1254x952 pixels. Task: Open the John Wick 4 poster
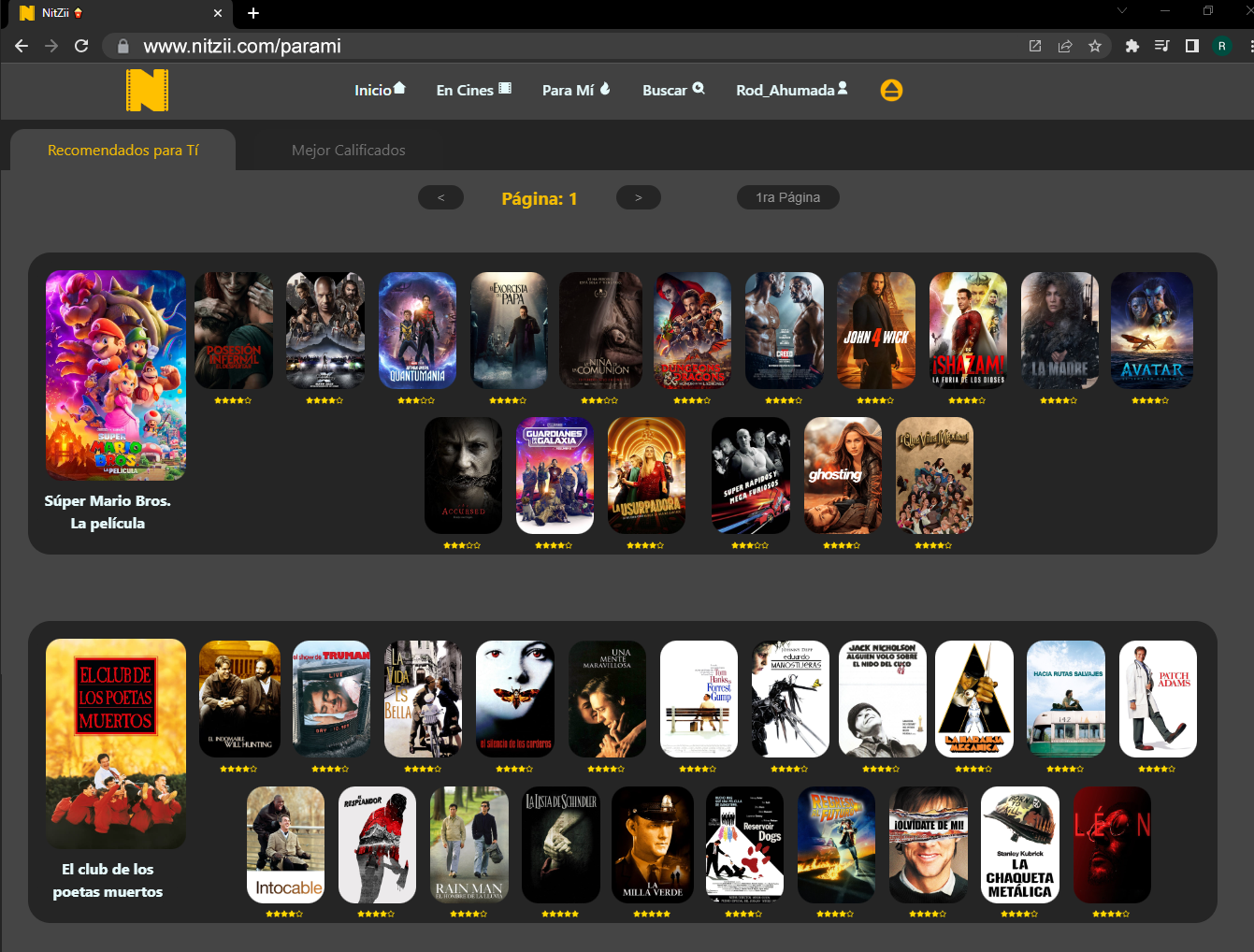875,331
